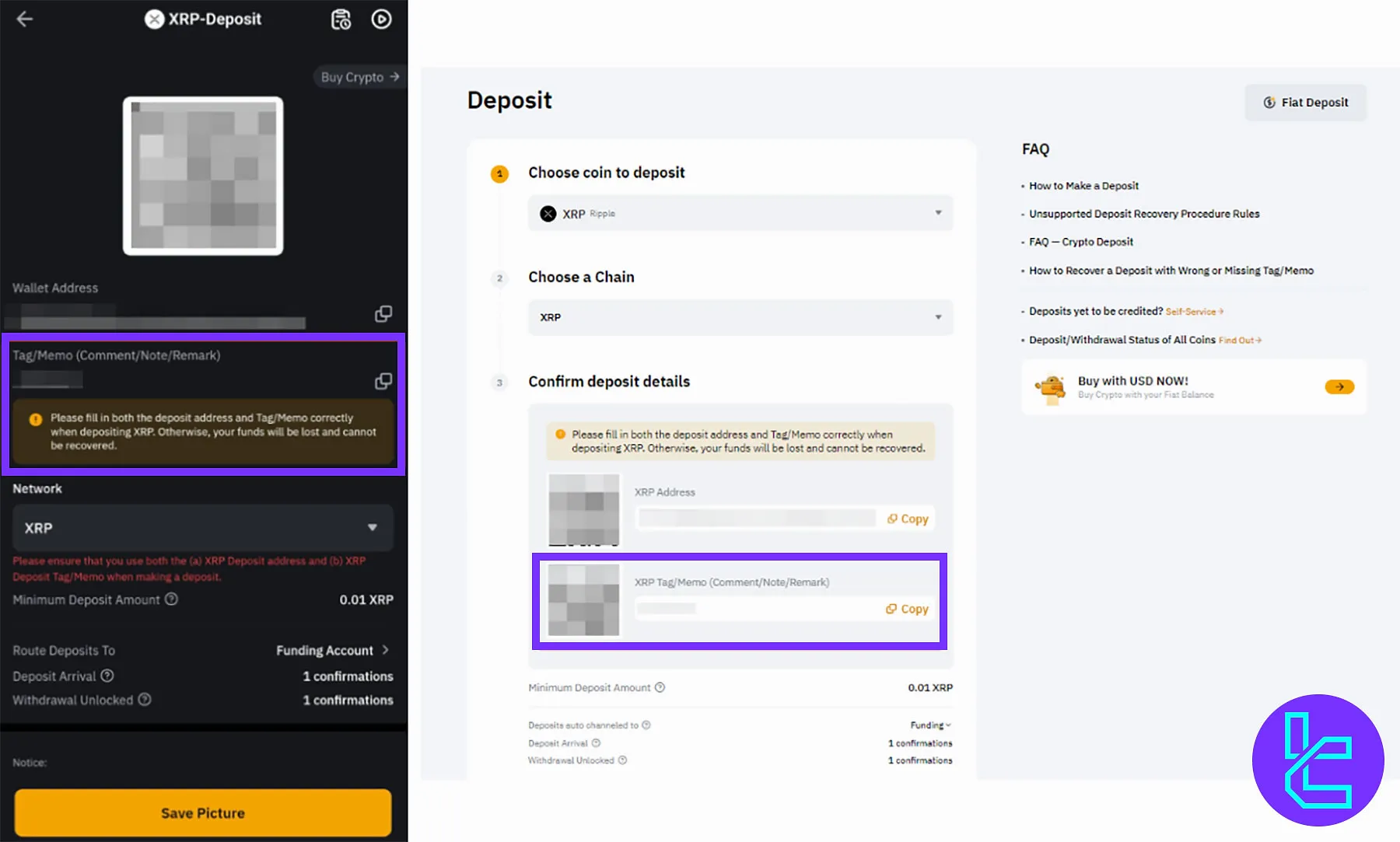This screenshot has height=842, width=1400.
Task: Click the mobile 0.01 XRP value
Action: tap(366, 599)
